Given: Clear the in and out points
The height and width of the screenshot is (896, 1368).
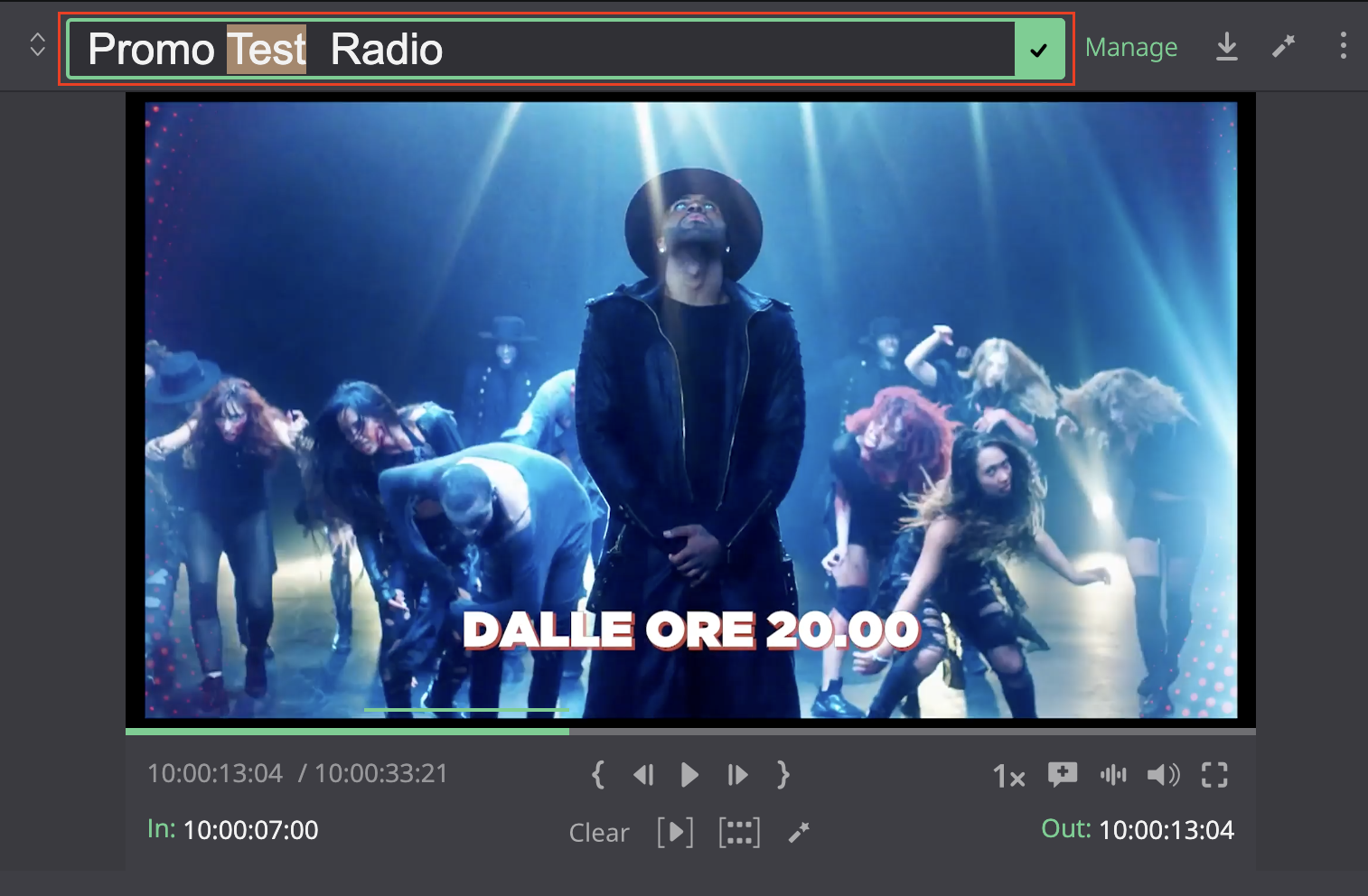Looking at the screenshot, I should (599, 833).
